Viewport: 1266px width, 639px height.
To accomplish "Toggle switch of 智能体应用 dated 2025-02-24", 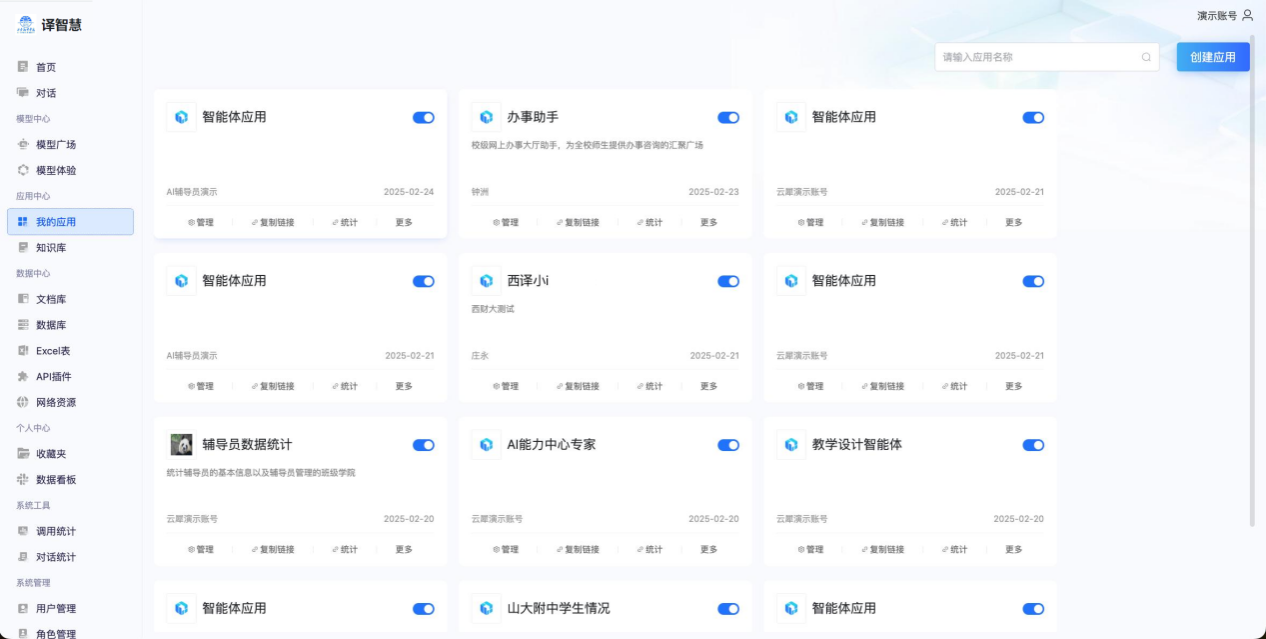I will [x=423, y=118].
